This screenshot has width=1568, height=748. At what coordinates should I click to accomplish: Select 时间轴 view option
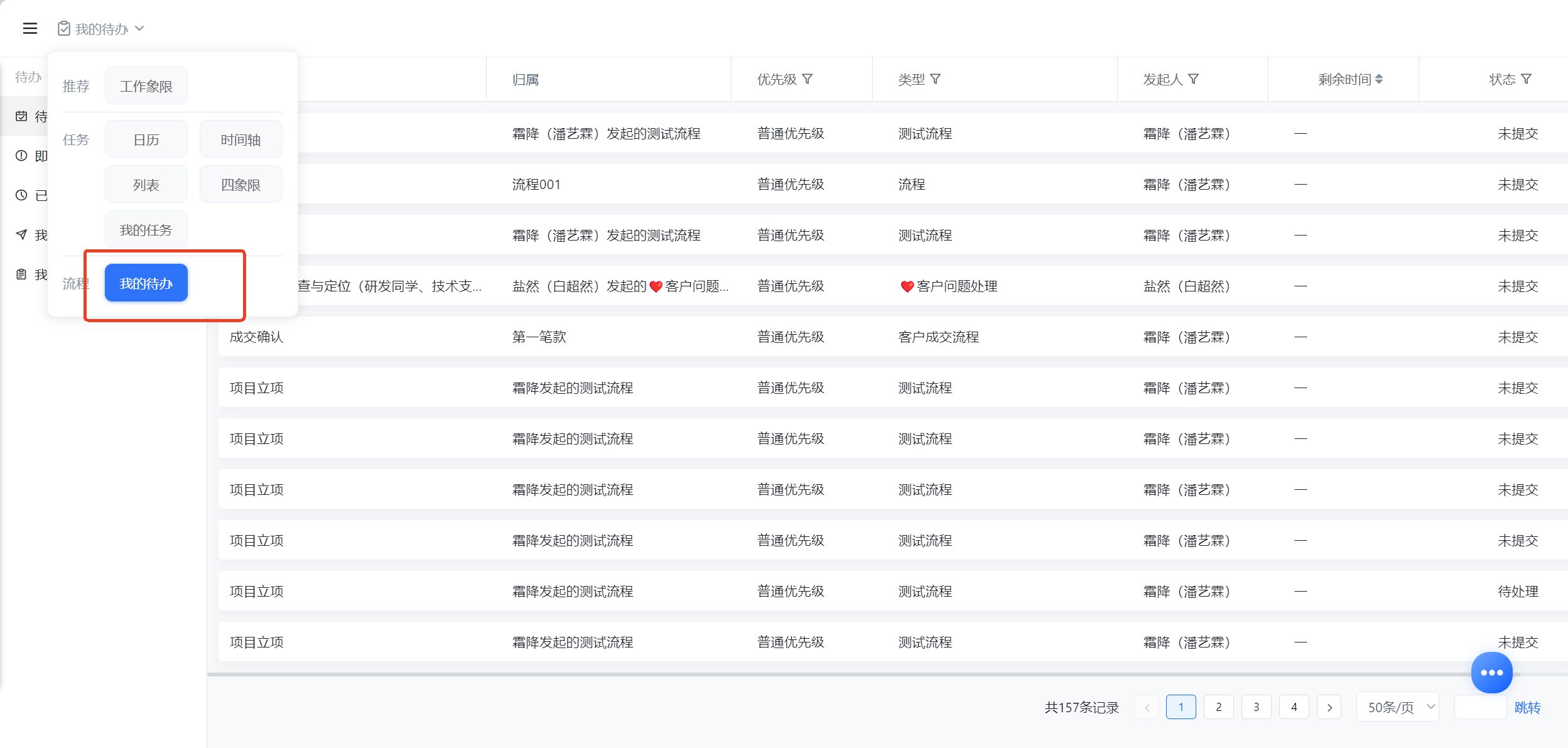(x=241, y=139)
